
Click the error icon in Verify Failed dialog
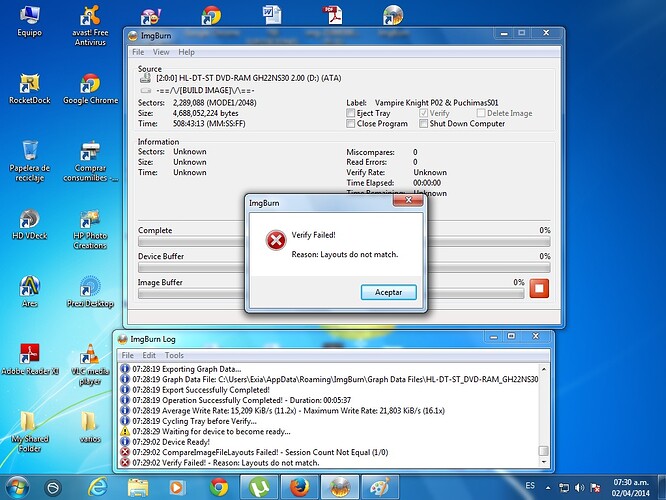(273, 240)
